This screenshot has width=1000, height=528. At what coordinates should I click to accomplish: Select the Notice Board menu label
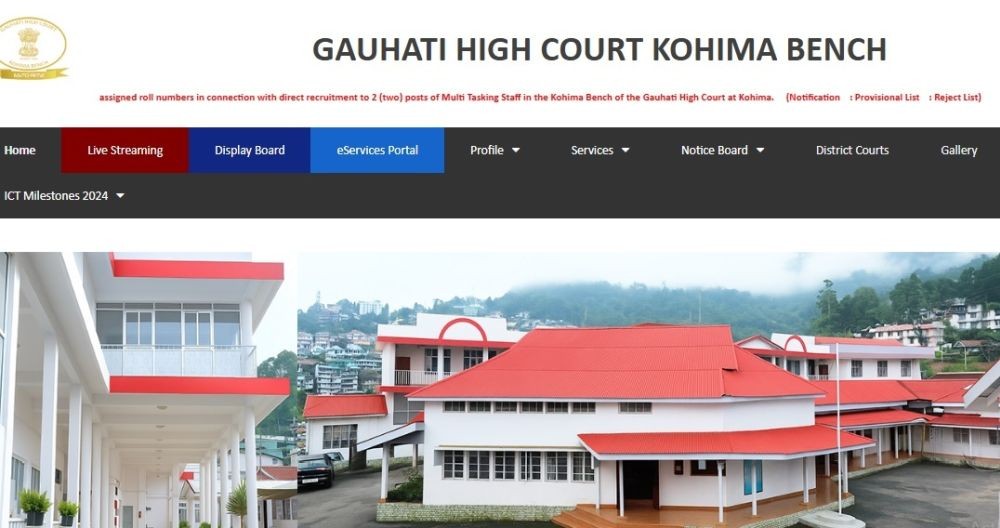(714, 150)
